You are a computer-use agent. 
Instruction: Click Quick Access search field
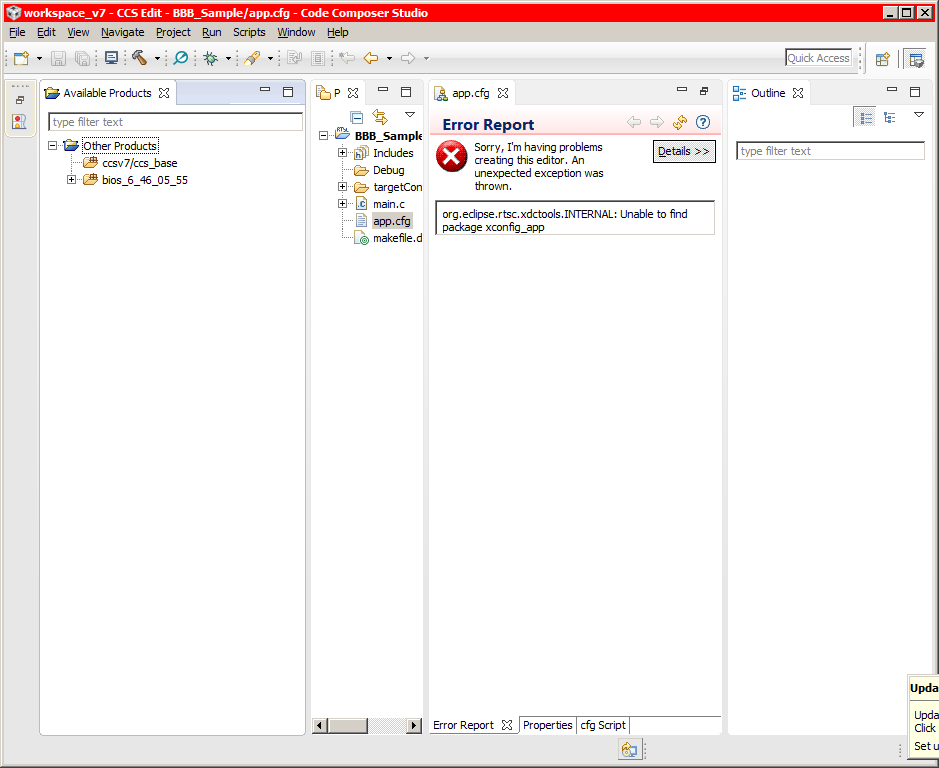tap(818, 58)
